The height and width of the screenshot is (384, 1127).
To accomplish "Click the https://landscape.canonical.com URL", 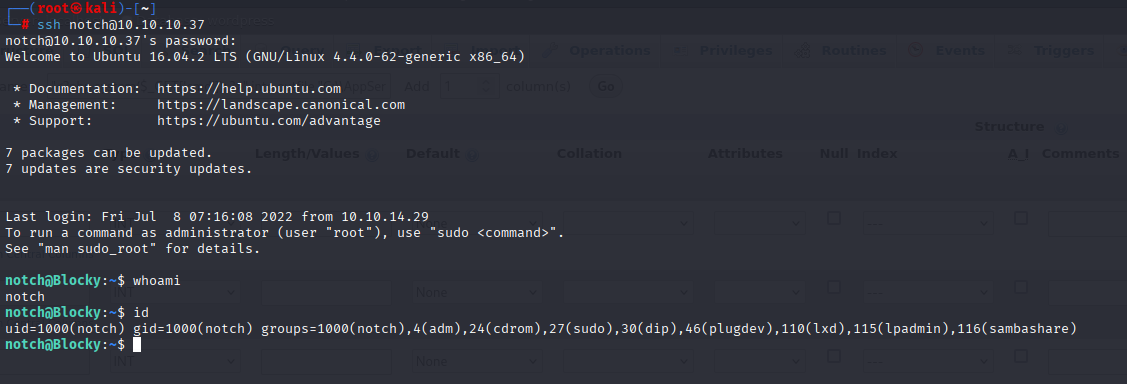I will tap(281, 105).
